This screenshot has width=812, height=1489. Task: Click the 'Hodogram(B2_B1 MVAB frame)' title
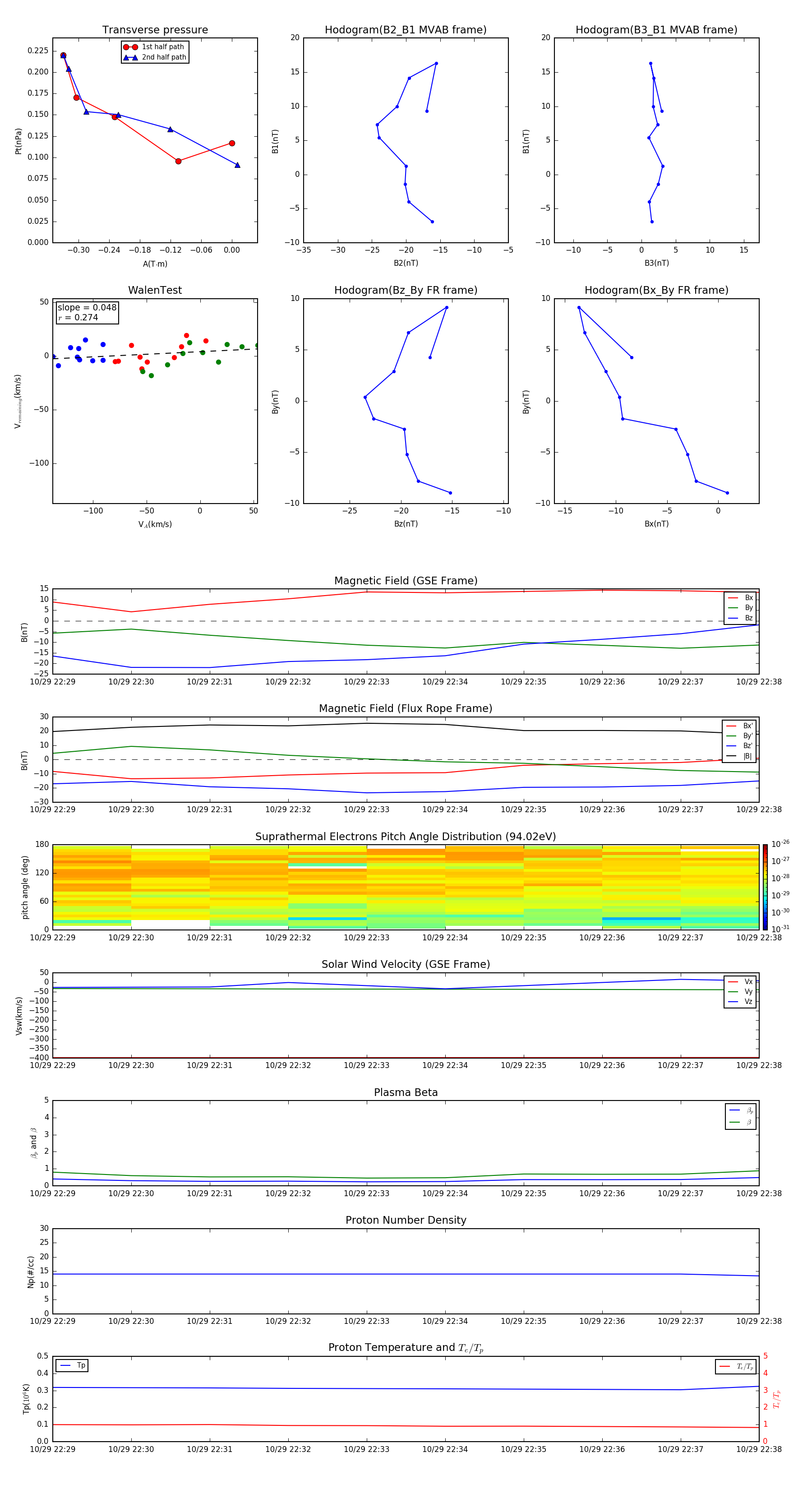(x=406, y=30)
